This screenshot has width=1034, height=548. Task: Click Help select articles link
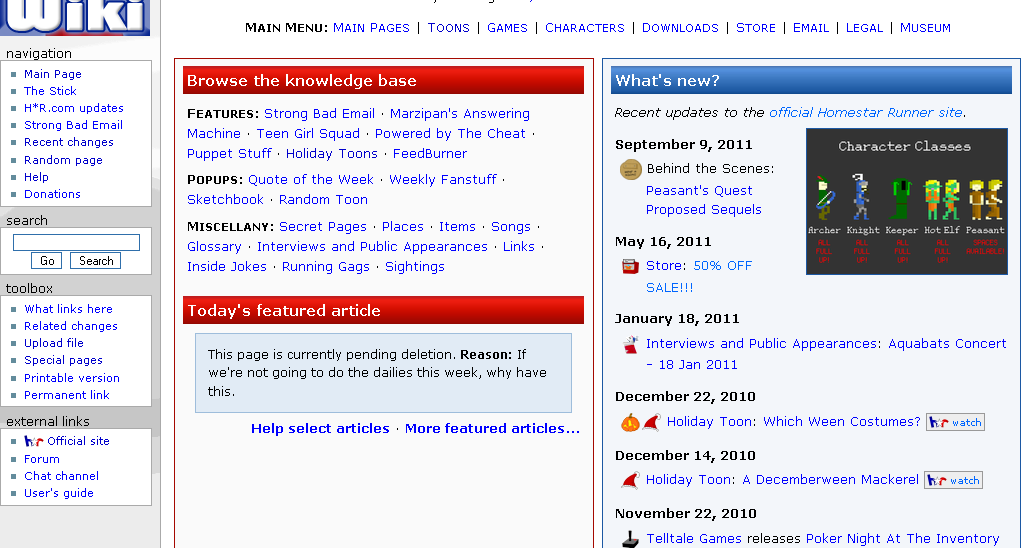[x=320, y=429]
